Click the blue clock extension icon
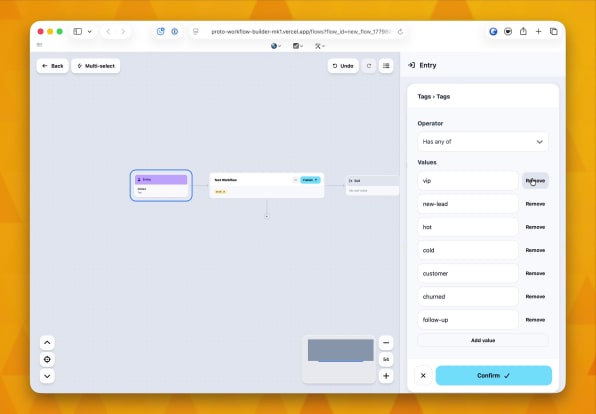Screen dimensions: 596x414 point(161,32)
